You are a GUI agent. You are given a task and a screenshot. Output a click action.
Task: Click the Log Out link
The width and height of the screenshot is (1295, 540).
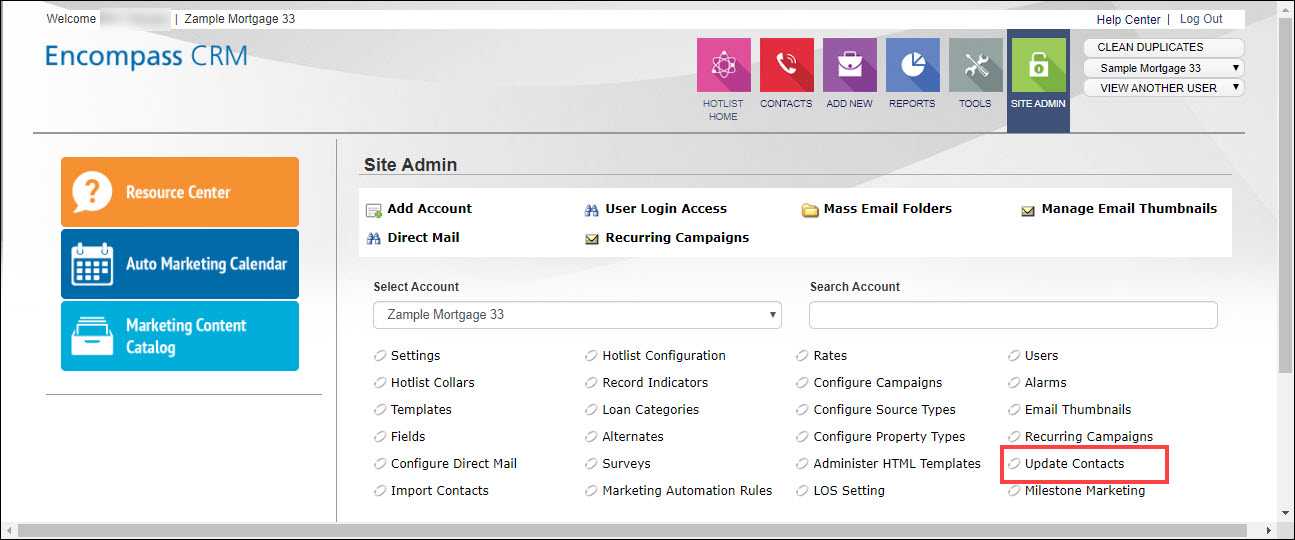click(x=1201, y=19)
